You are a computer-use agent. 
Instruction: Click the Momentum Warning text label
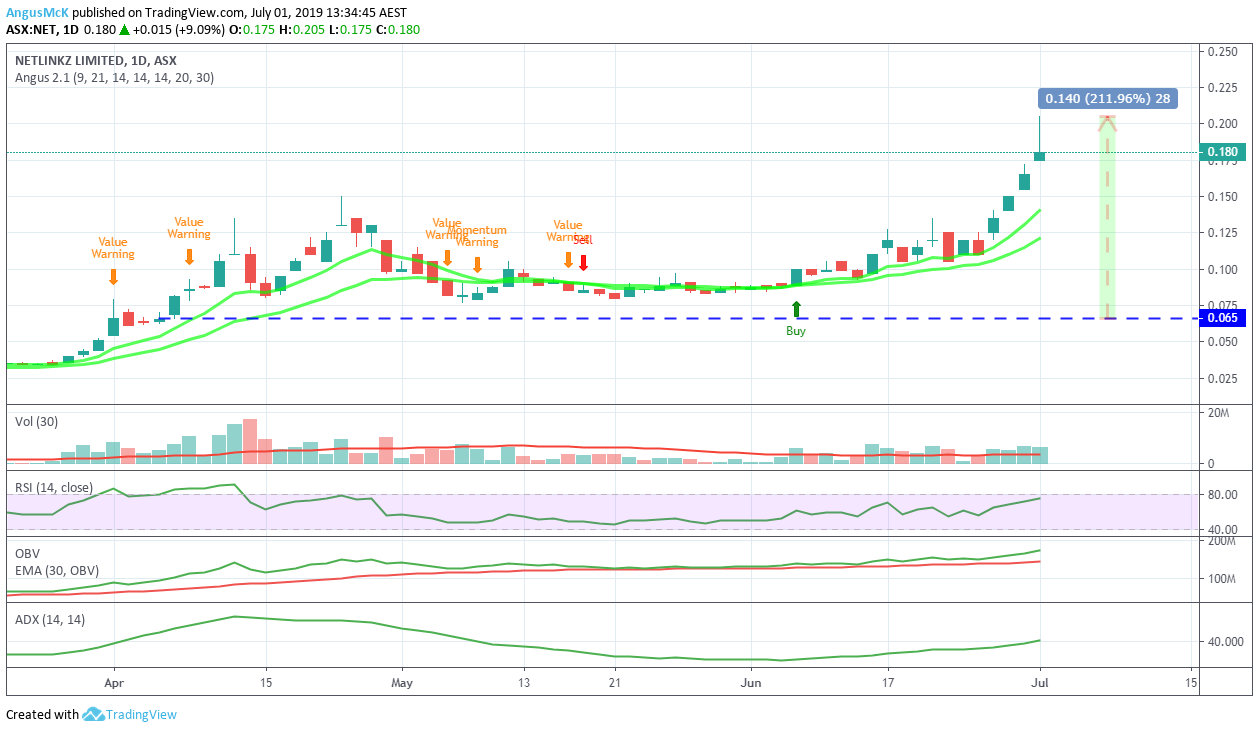(477, 236)
